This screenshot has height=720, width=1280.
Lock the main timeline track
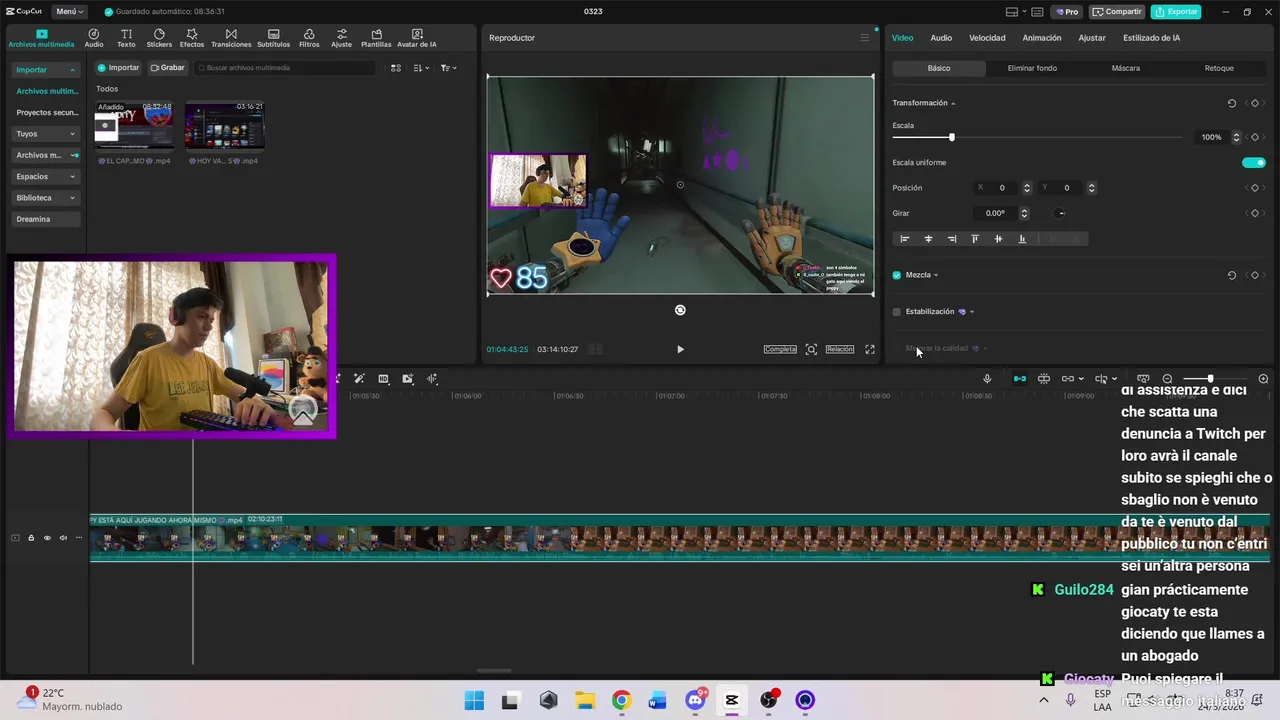pyautogui.click(x=31, y=538)
